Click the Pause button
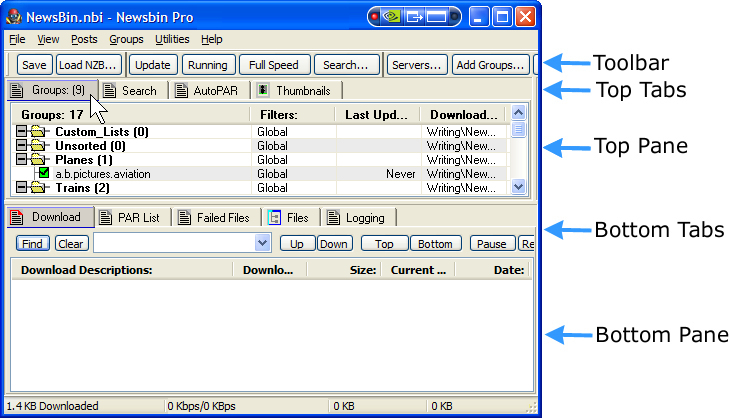The width and height of the screenshot is (729, 418). [492, 244]
